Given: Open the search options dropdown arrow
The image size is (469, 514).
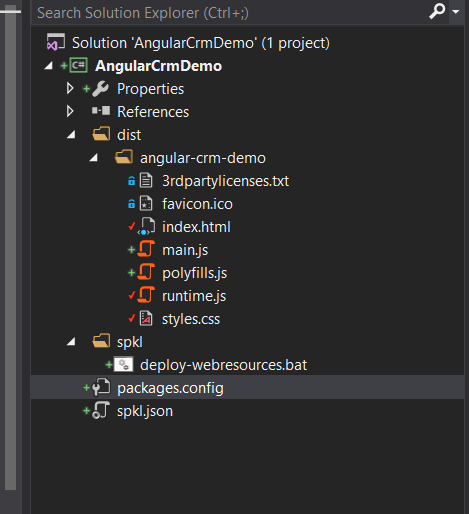Looking at the screenshot, I should (x=456, y=12).
